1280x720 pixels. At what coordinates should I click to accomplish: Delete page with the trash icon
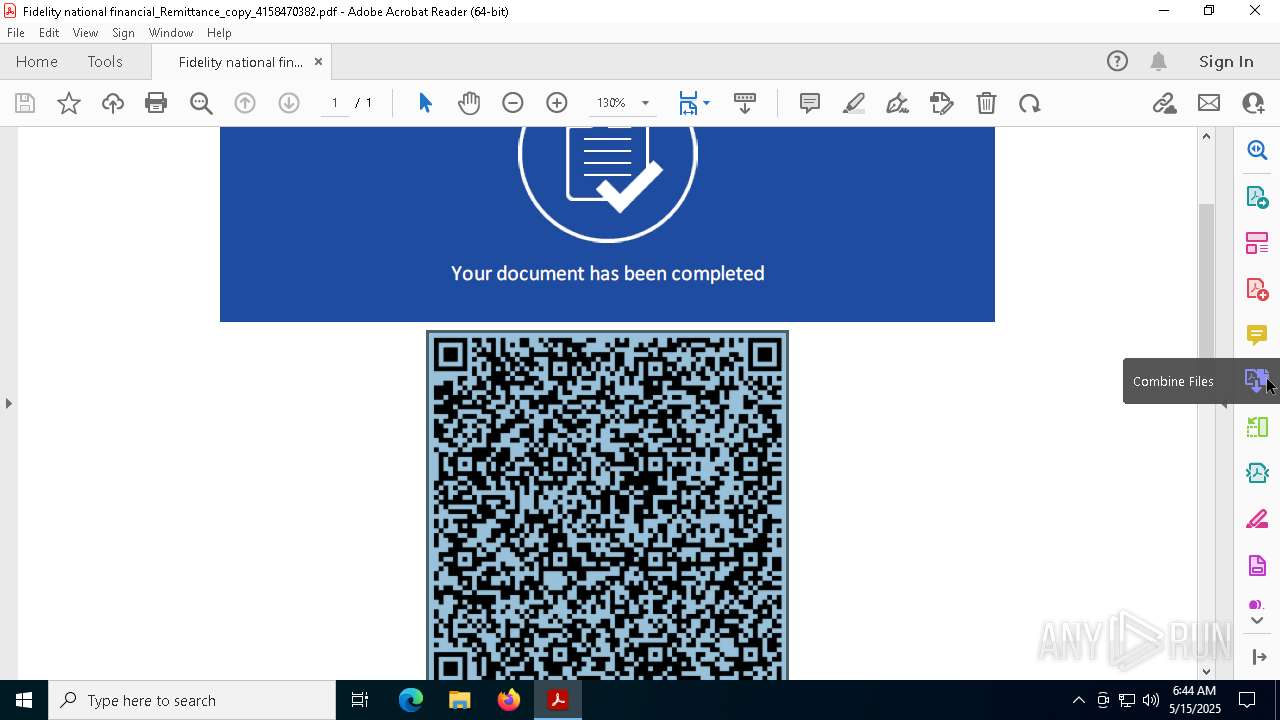click(986, 103)
